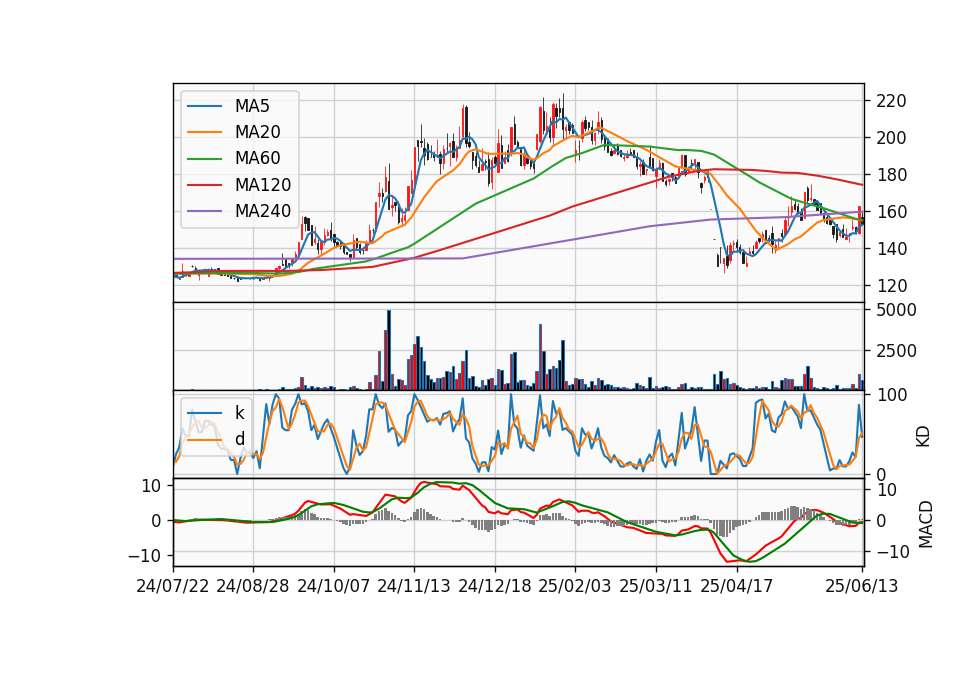
Task: Click the 25/06/13 date axis label
Action: tap(862, 586)
